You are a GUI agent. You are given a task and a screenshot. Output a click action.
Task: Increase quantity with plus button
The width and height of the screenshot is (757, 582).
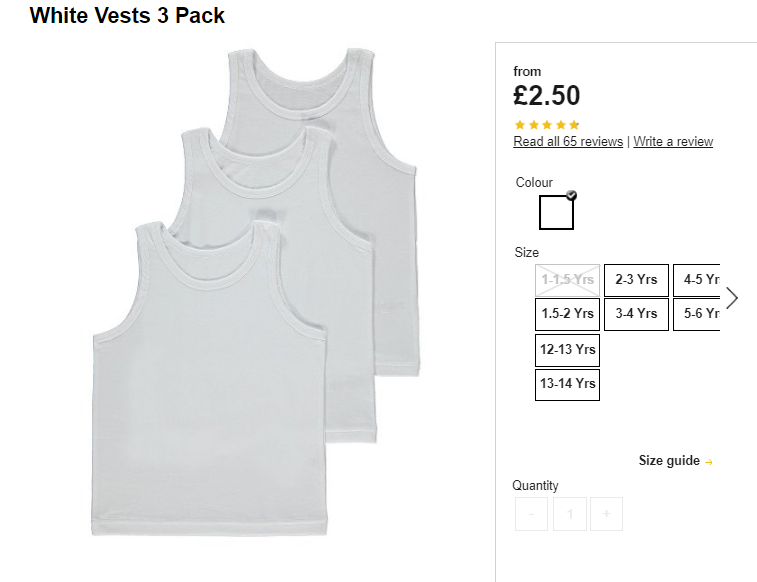tap(606, 514)
